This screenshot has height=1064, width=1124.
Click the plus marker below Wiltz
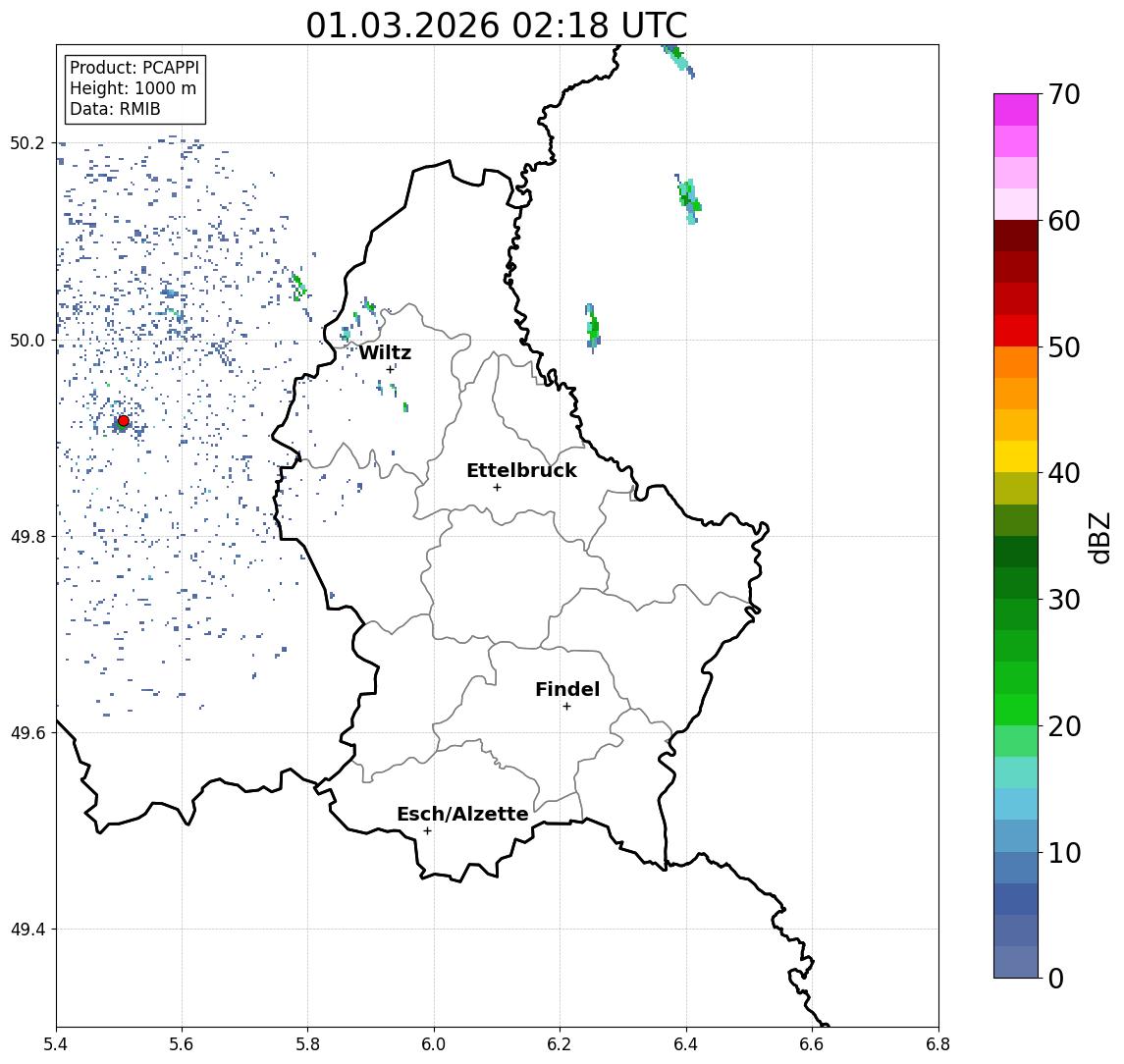[x=390, y=369]
